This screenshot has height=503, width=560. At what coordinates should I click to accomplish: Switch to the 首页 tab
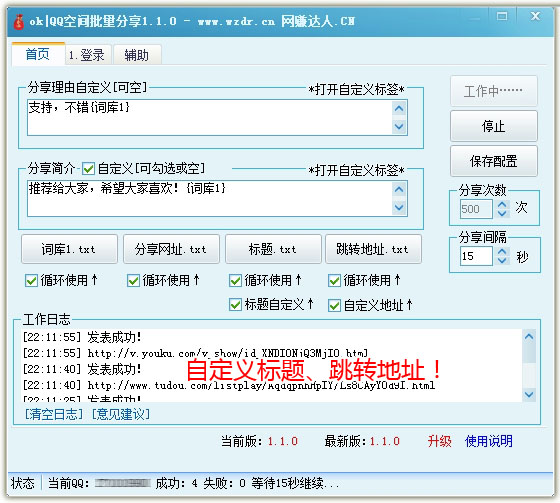tap(38, 54)
